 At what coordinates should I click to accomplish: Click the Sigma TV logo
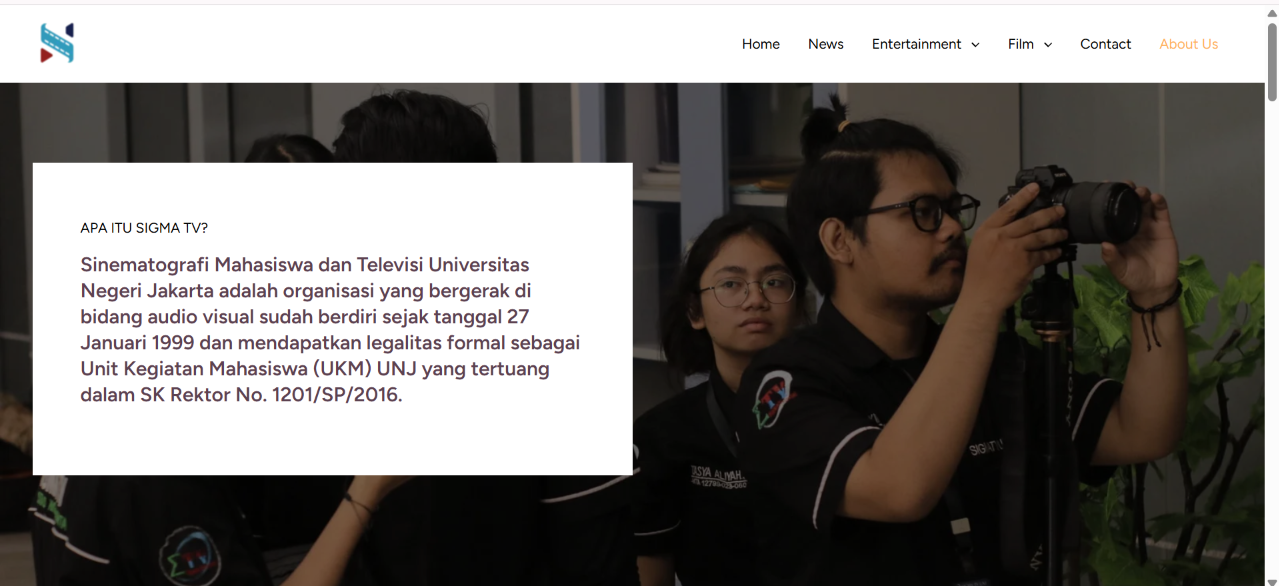point(57,43)
